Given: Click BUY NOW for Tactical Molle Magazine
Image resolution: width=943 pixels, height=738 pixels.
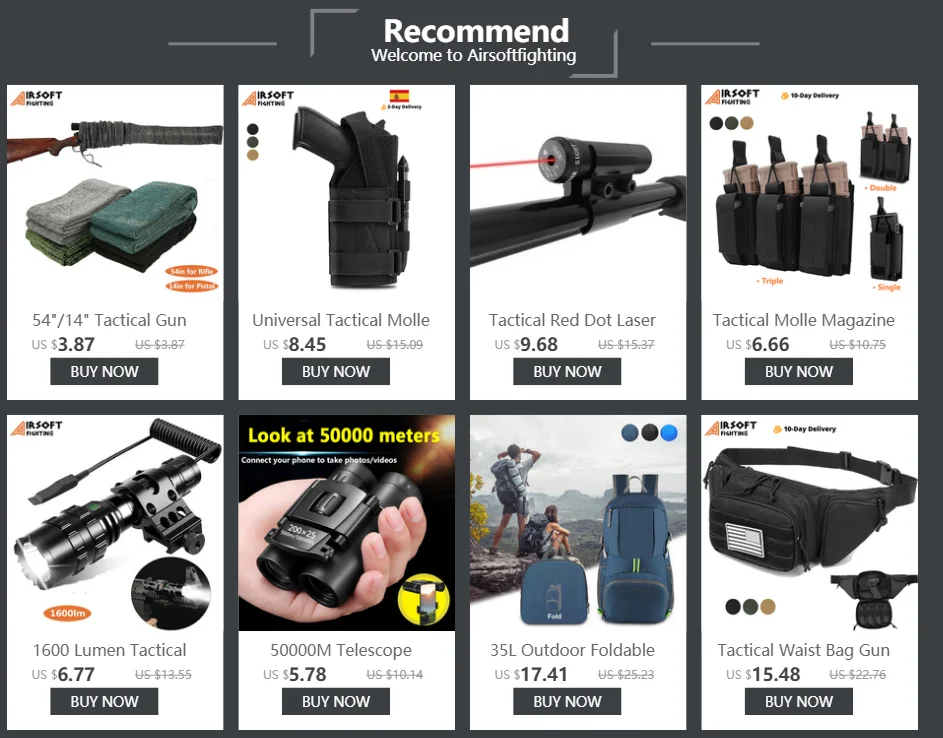Looking at the screenshot, I should click(x=799, y=372).
